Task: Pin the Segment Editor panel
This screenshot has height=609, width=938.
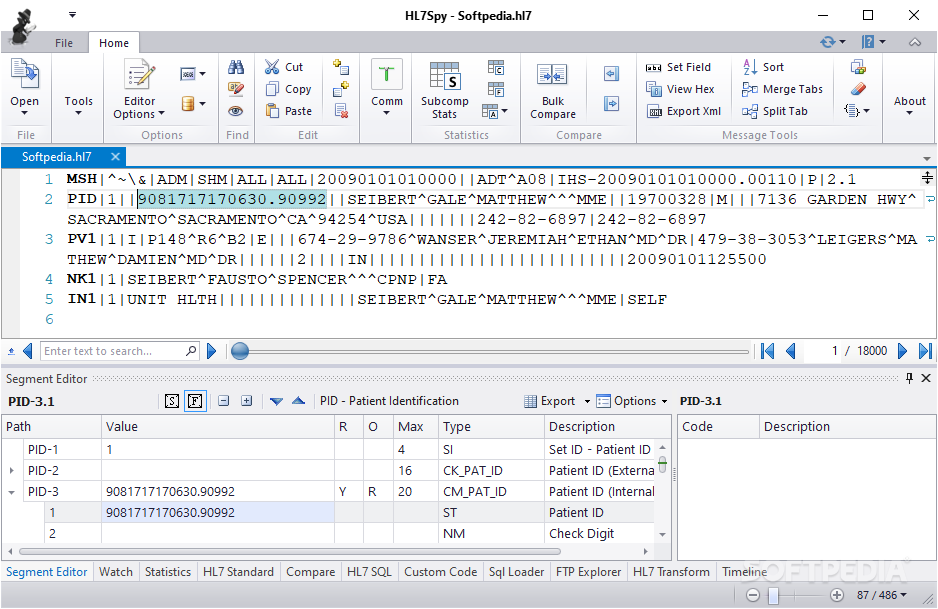Action: point(909,378)
